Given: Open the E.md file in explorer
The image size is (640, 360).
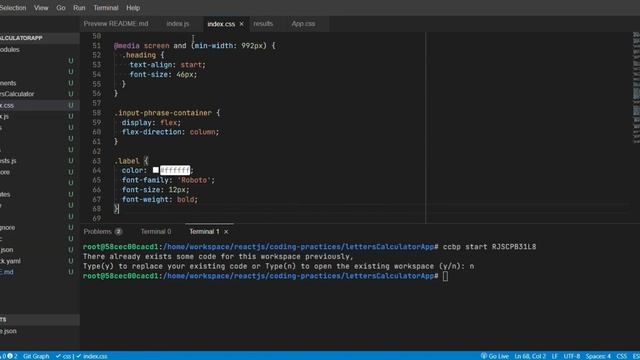Looking at the screenshot, I should tap(7, 272).
